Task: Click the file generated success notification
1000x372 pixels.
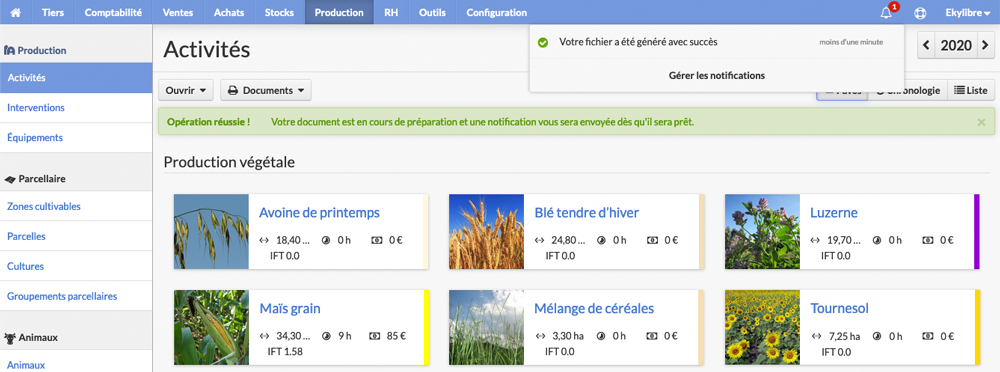Action: [x=716, y=42]
